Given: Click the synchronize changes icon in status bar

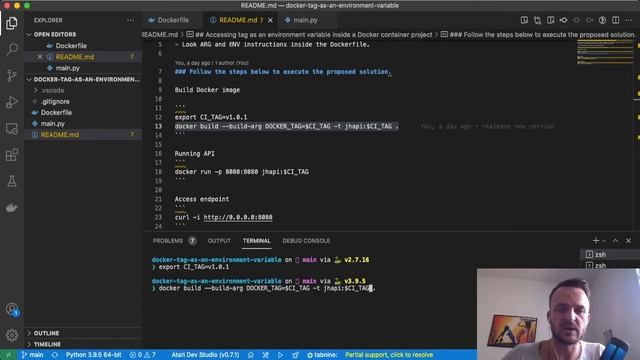Looking at the screenshot, I should (54, 355).
